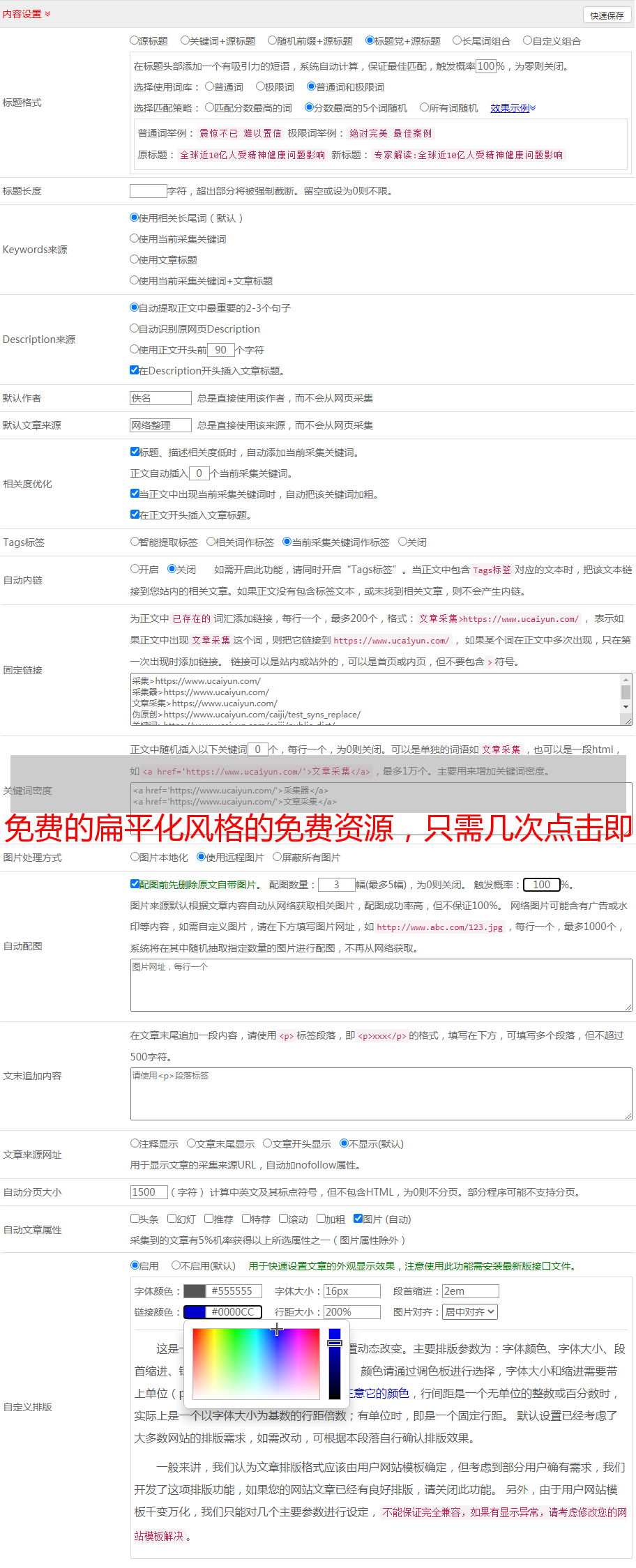
Task: Choose 普通词 word library
Action: 209,86
